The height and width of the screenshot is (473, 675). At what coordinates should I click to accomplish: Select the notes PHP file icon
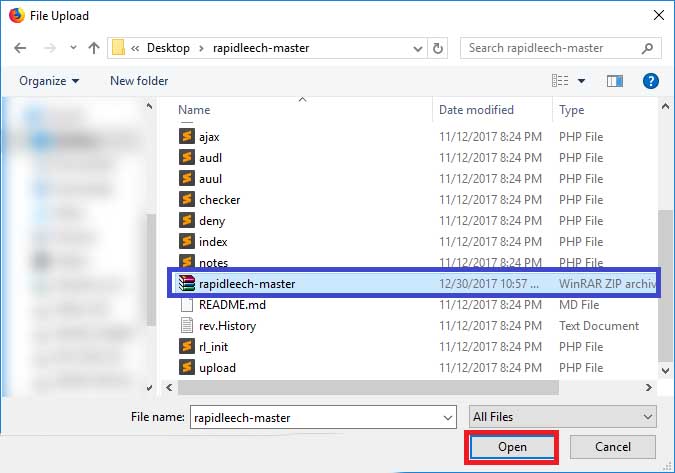(x=187, y=260)
